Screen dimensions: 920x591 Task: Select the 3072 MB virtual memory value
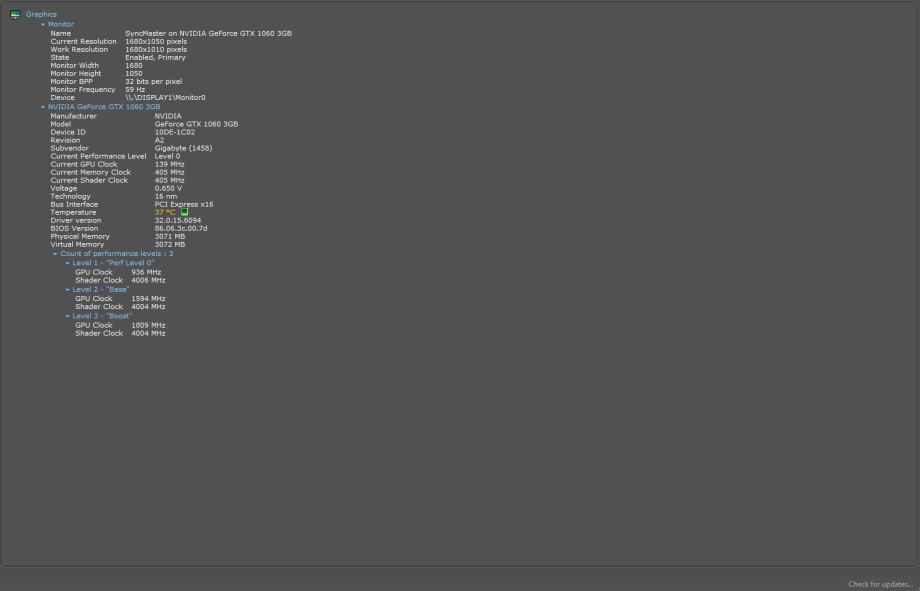[170, 245]
